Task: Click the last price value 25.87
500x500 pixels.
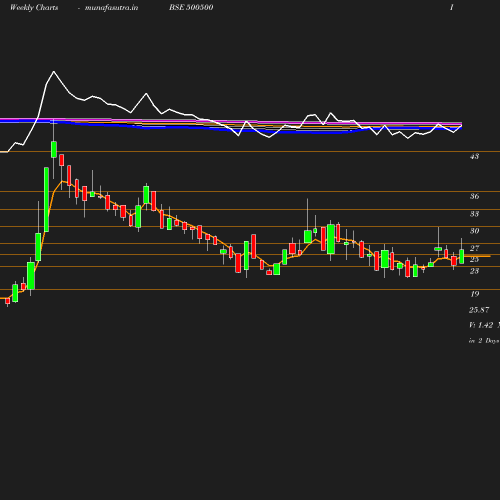Action: tap(479, 310)
